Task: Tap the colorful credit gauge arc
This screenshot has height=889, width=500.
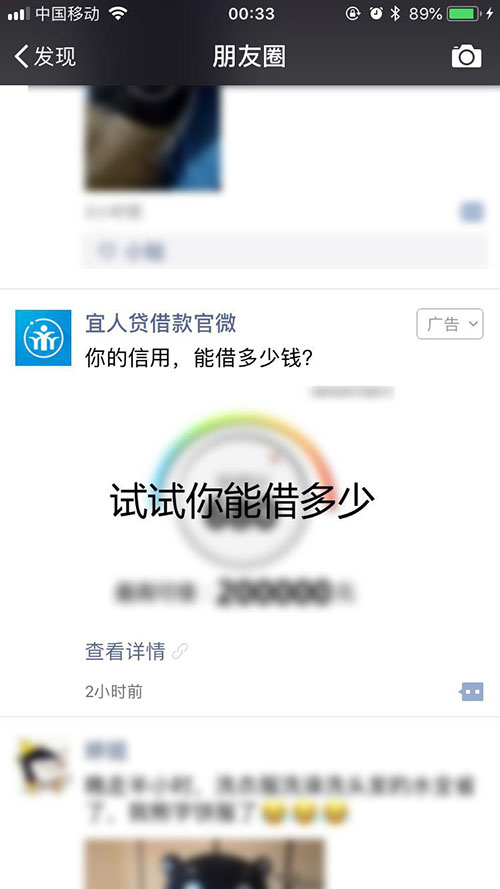Action: click(244, 448)
